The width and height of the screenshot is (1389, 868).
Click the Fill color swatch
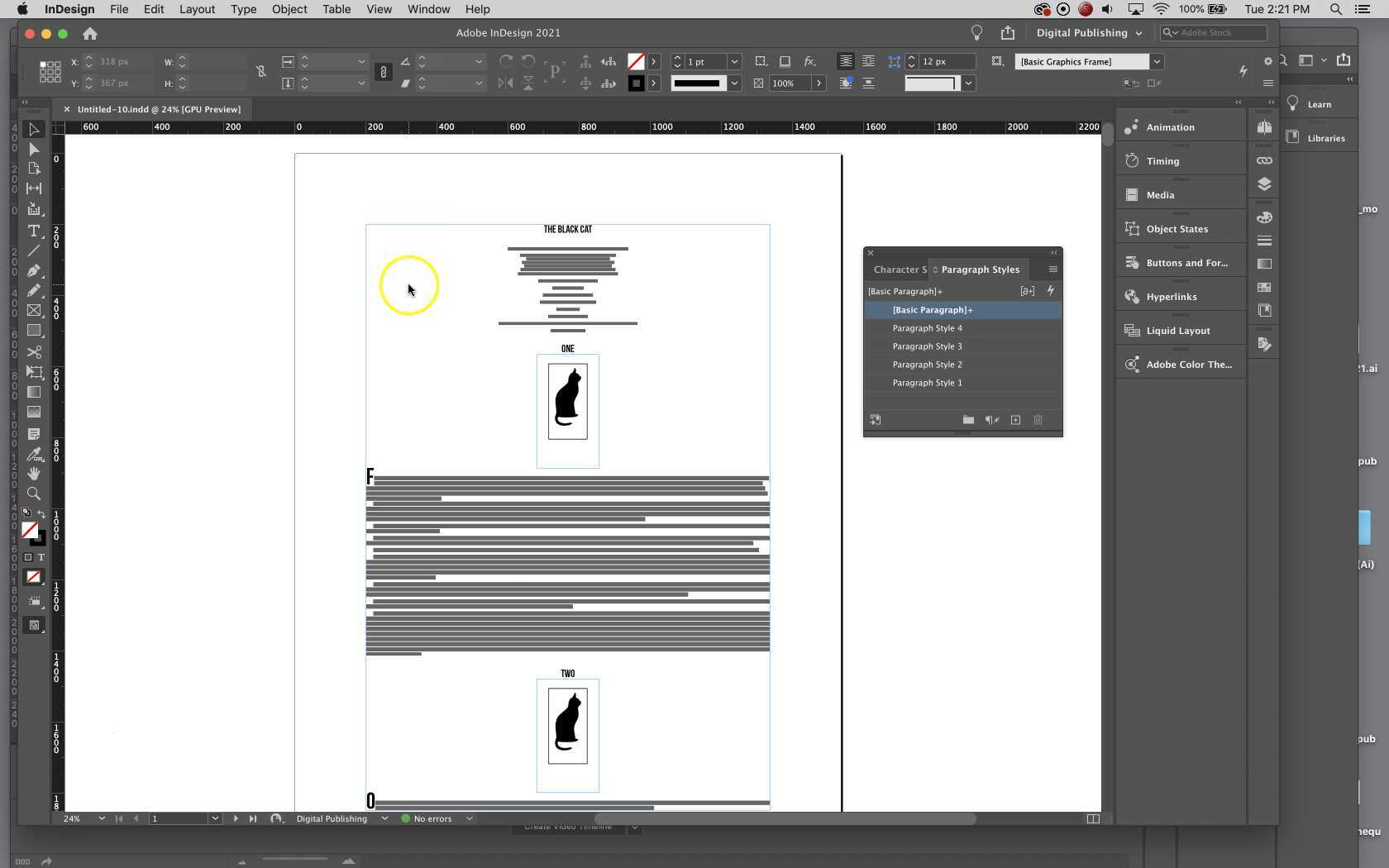click(31, 532)
